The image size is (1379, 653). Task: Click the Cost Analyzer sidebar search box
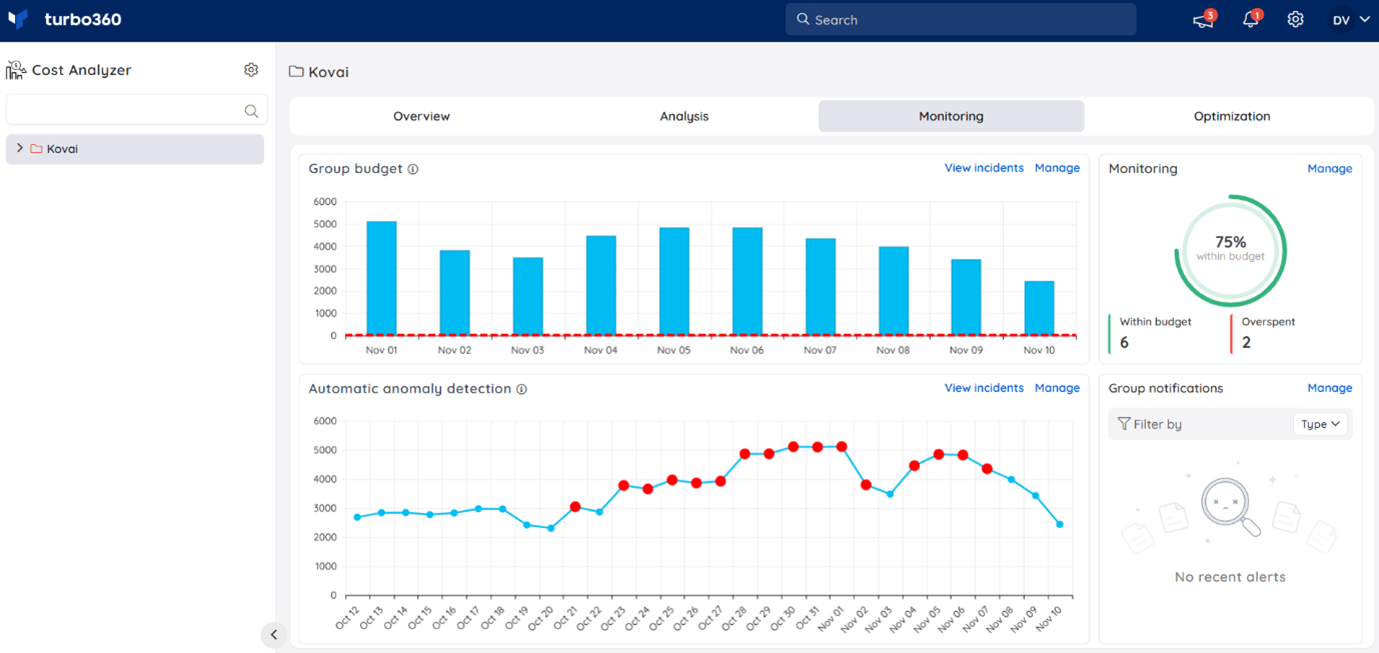click(136, 110)
